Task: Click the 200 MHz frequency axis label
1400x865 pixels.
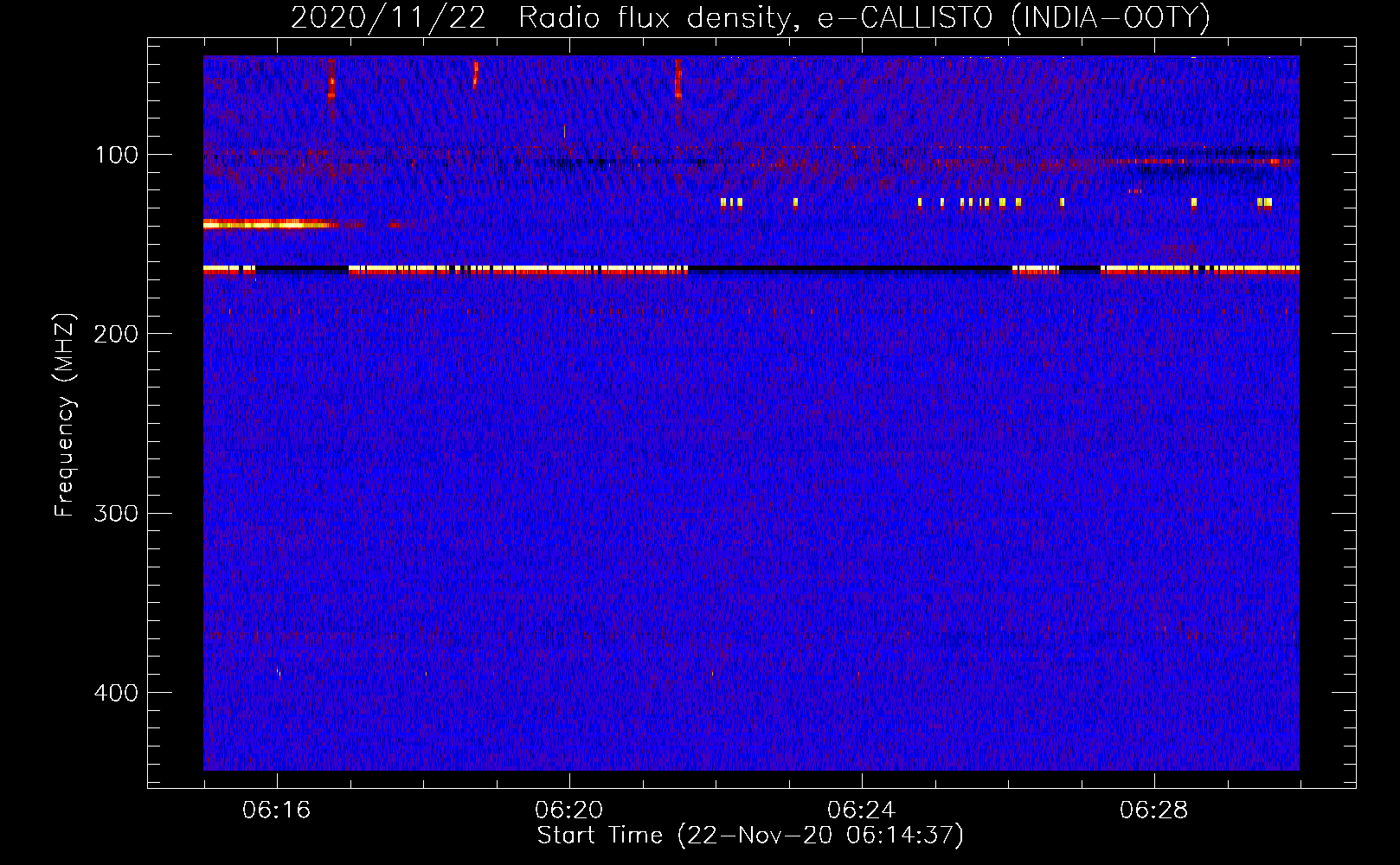Action: click(x=117, y=334)
